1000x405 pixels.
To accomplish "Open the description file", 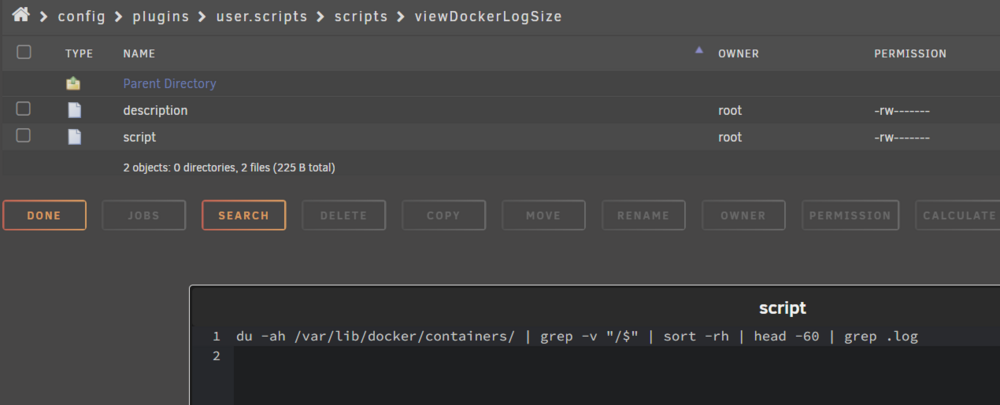I will (x=155, y=110).
